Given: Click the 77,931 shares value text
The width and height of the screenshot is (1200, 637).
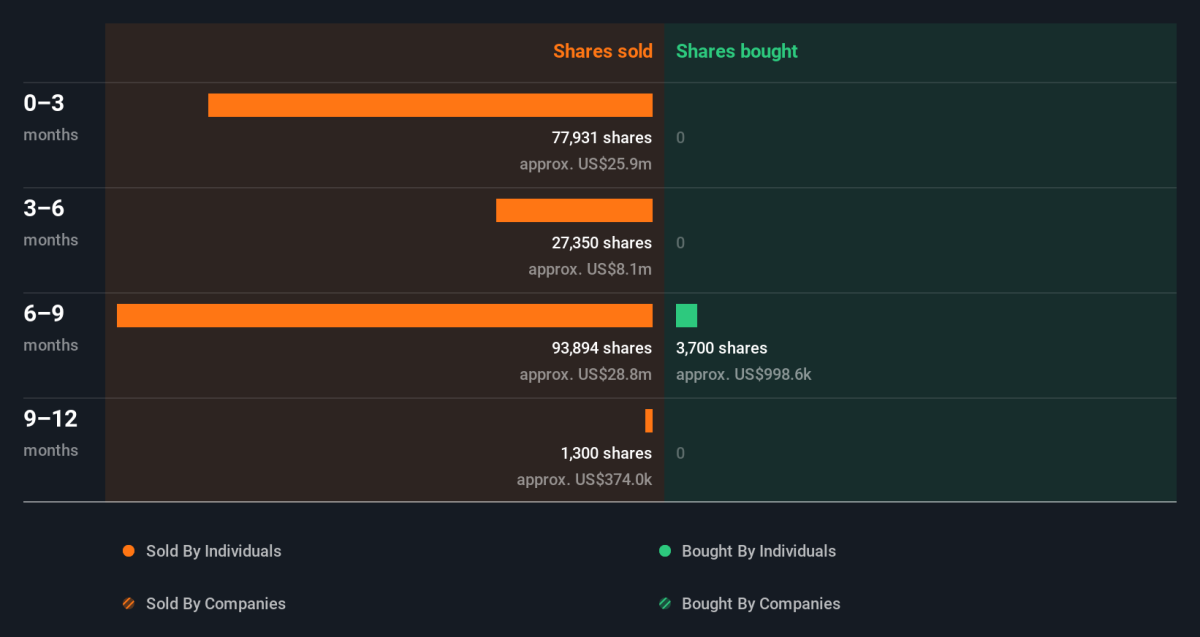Looking at the screenshot, I should tap(601, 138).
